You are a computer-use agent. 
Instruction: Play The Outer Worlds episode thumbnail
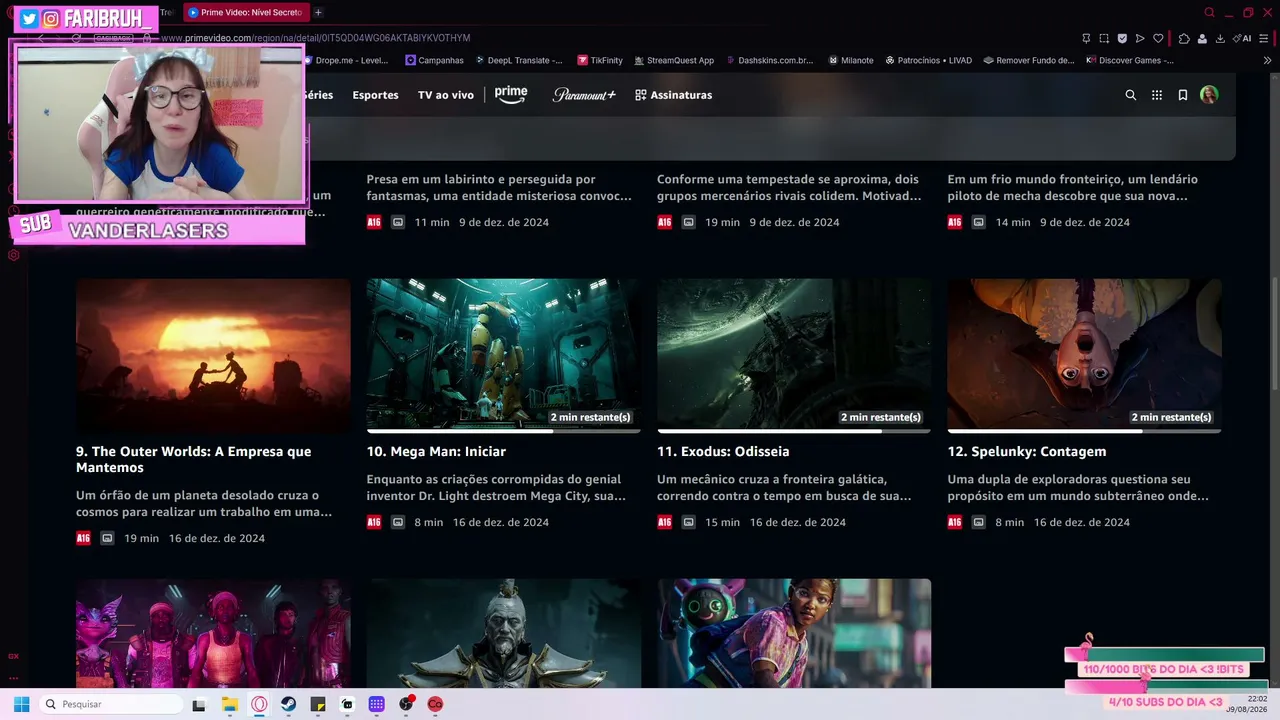(213, 355)
